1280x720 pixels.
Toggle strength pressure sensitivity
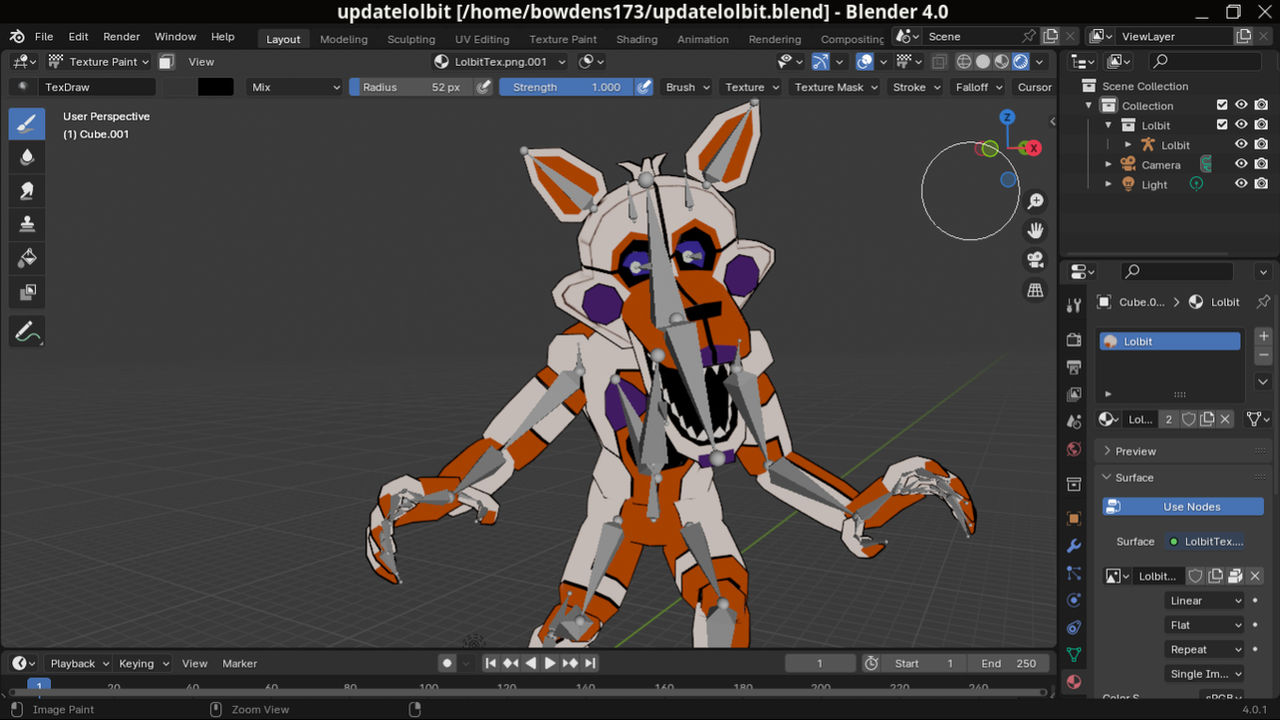(x=645, y=87)
